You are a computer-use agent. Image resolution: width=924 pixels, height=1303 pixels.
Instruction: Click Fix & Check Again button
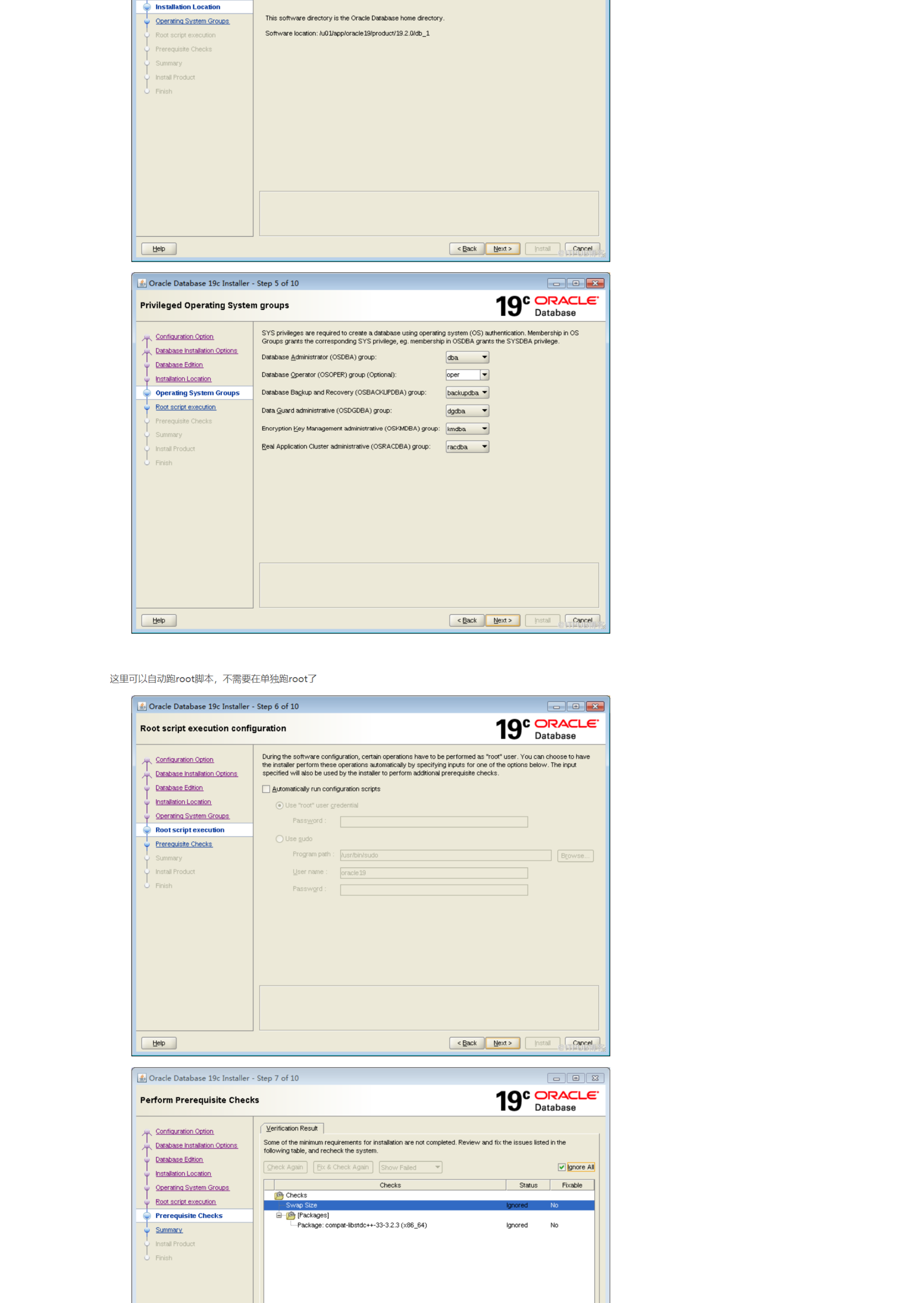click(343, 1167)
